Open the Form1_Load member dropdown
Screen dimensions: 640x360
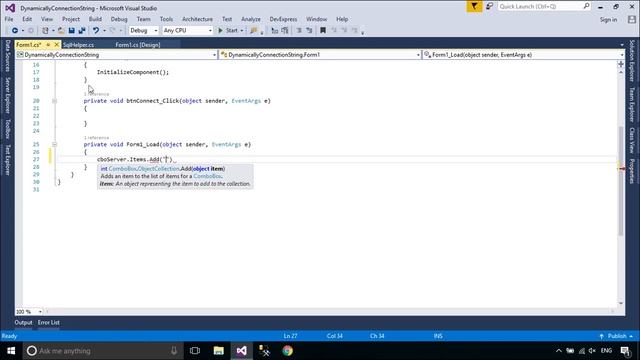click(x=524, y=55)
